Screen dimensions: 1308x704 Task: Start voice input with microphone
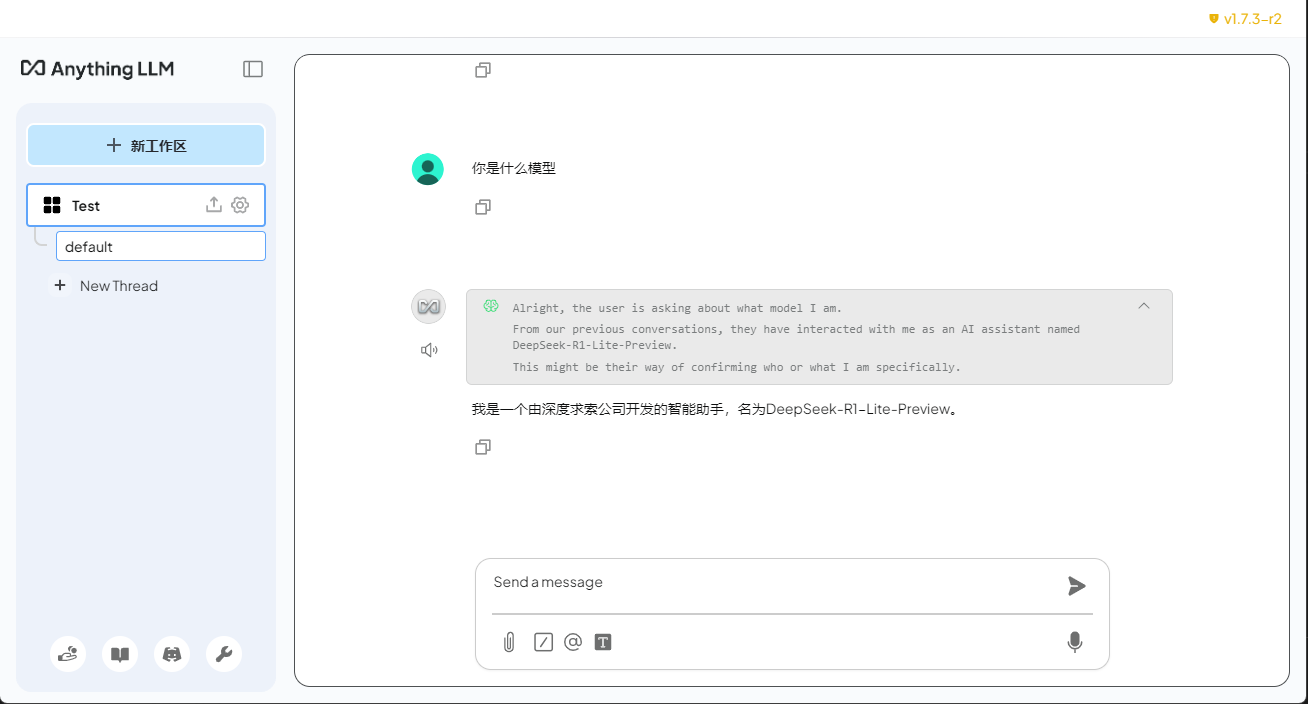click(x=1075, y=642)
